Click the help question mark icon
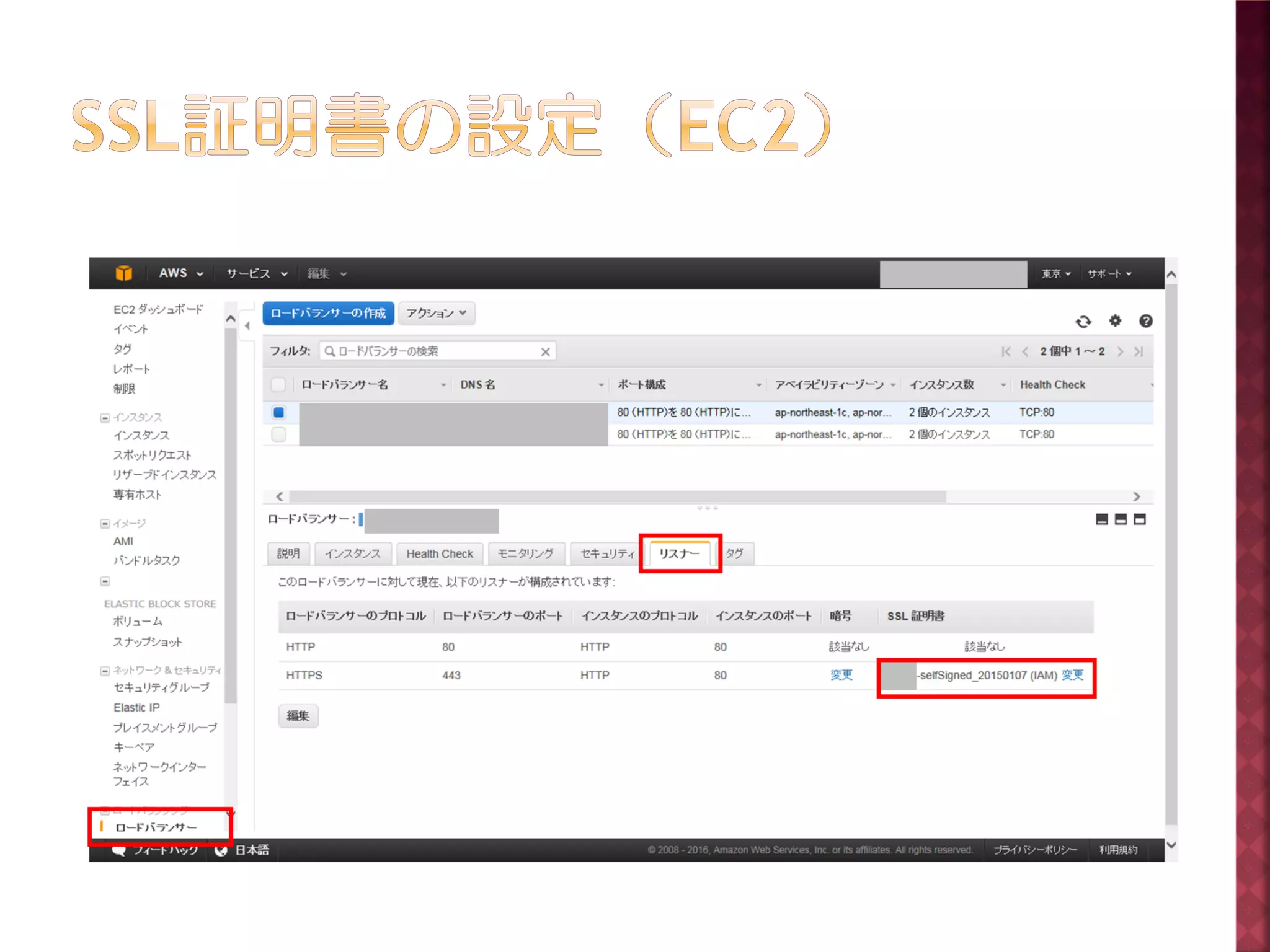Image resolution: width=1270 pixels, height=952 pixels. pos(1145,320)
